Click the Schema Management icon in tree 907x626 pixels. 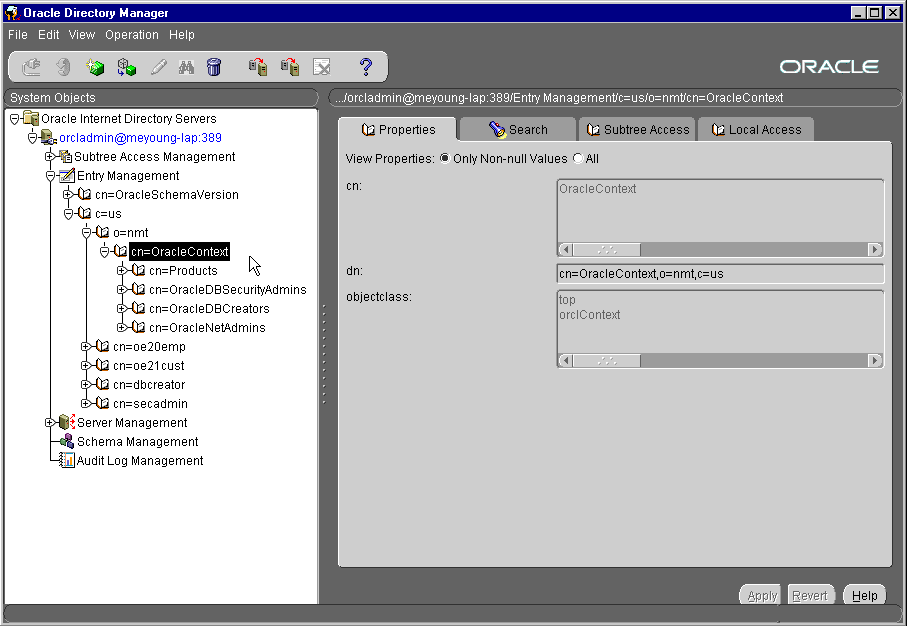click(x=67, y=442)
